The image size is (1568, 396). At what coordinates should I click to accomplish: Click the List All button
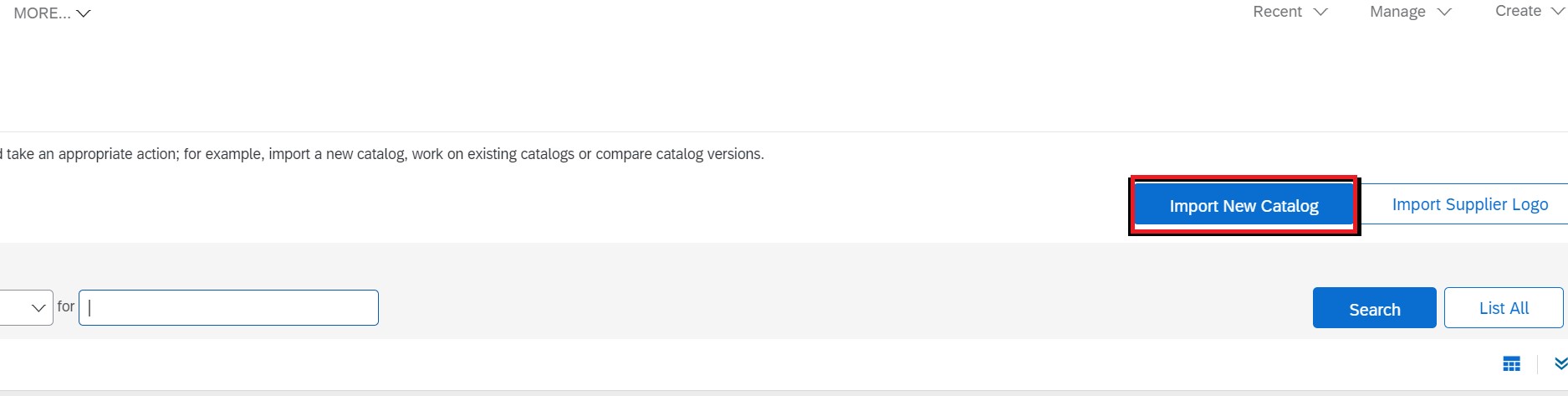[1503, 308]
